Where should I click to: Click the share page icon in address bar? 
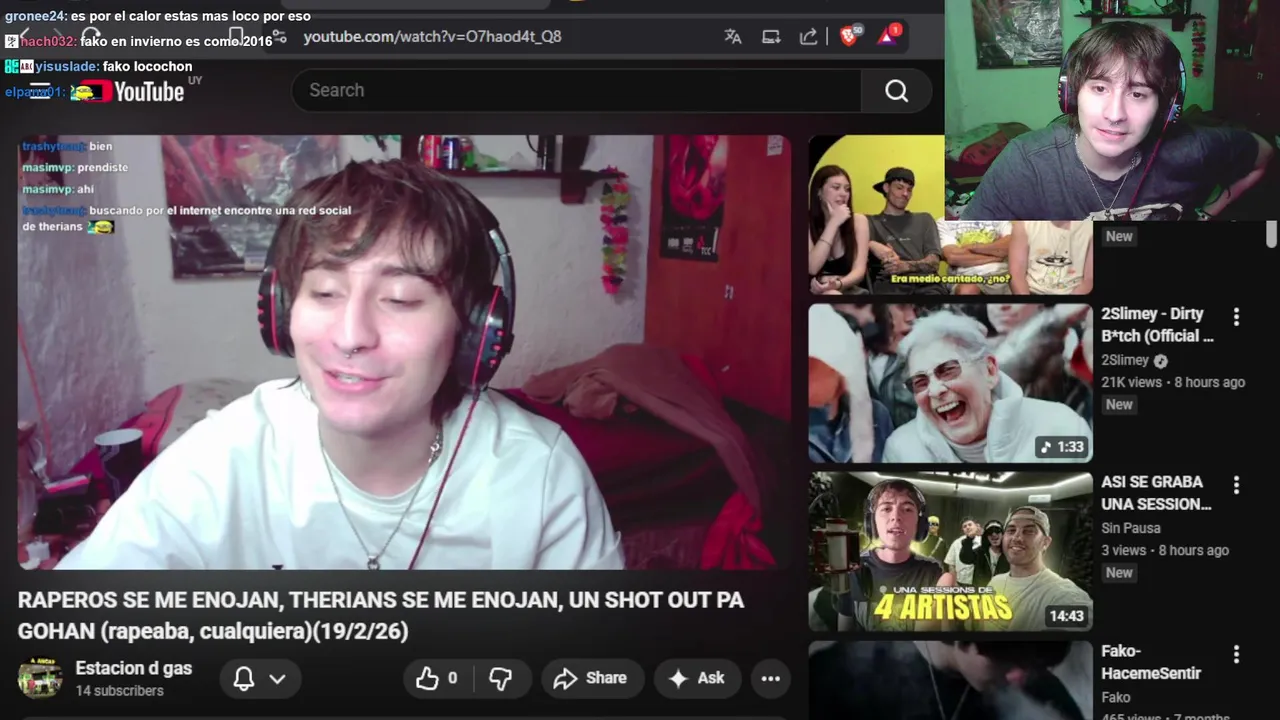(808, 37)
